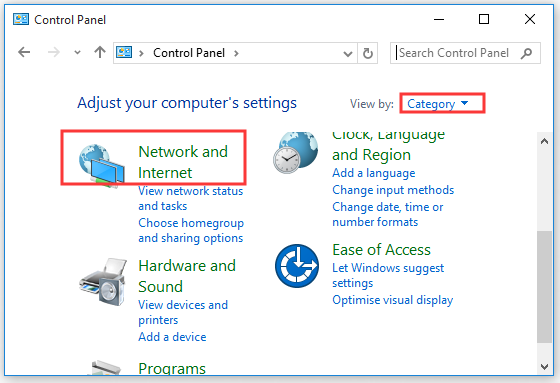560x383 pixels.
Task: Open the Hardware and Sound printer icon
Action: click(x=103, y=282)
